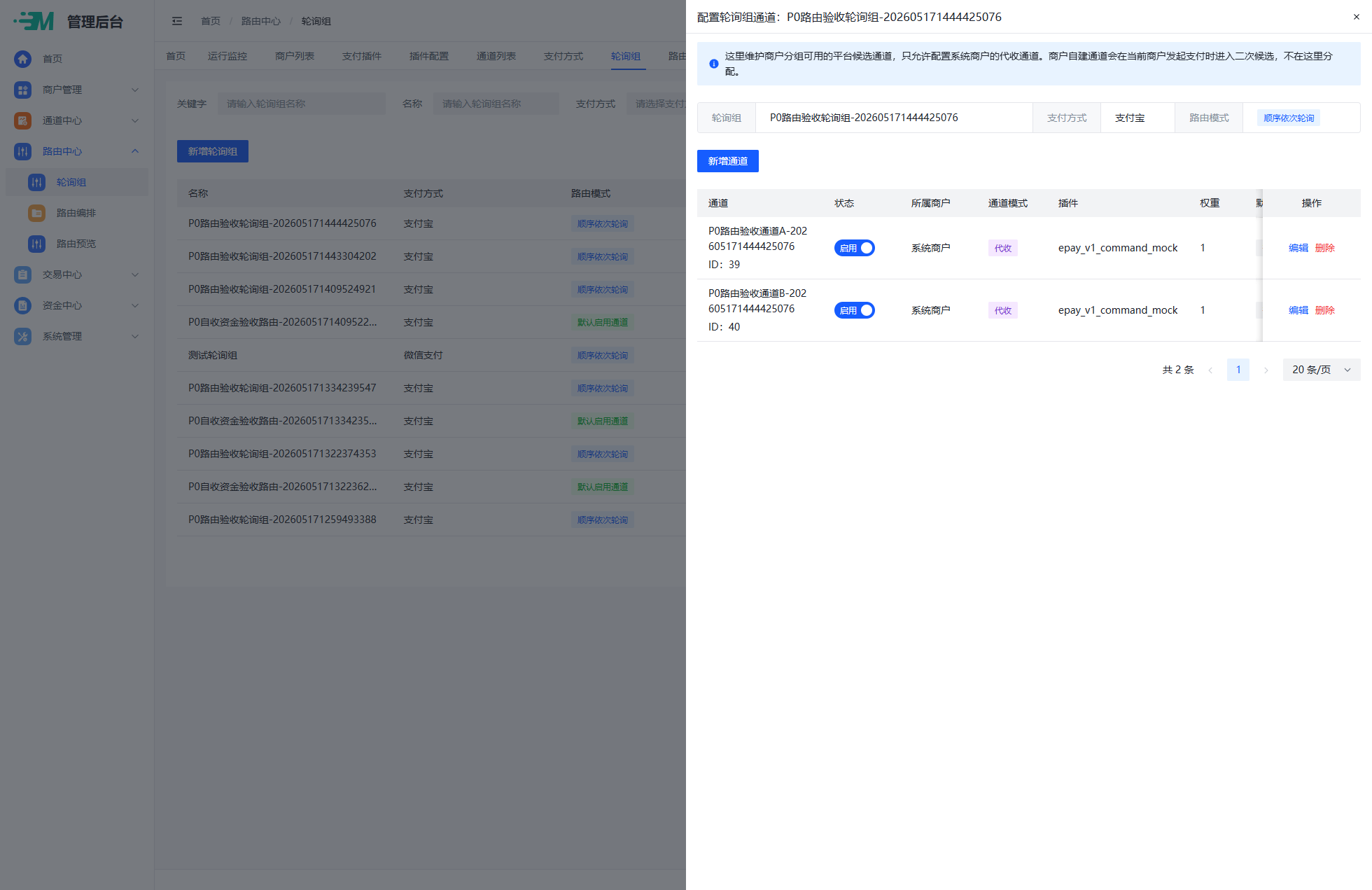Click the 插件 column header

click(x=1068, y=203)
